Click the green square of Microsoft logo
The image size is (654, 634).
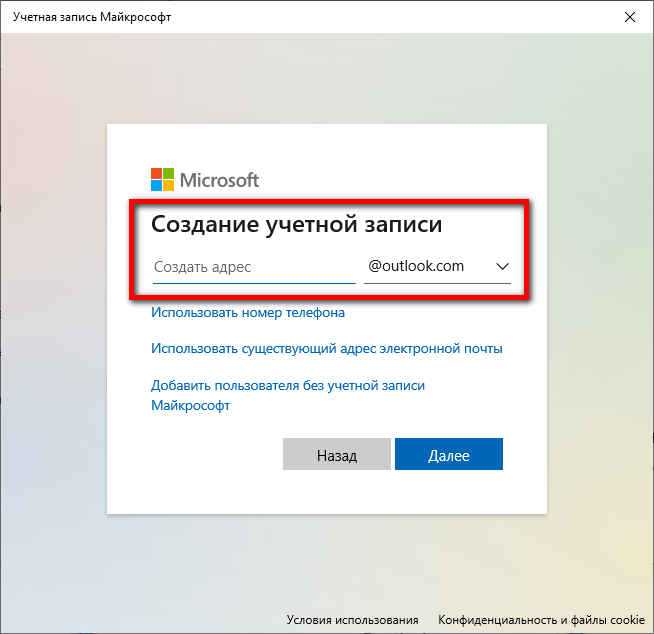point(169,174)
